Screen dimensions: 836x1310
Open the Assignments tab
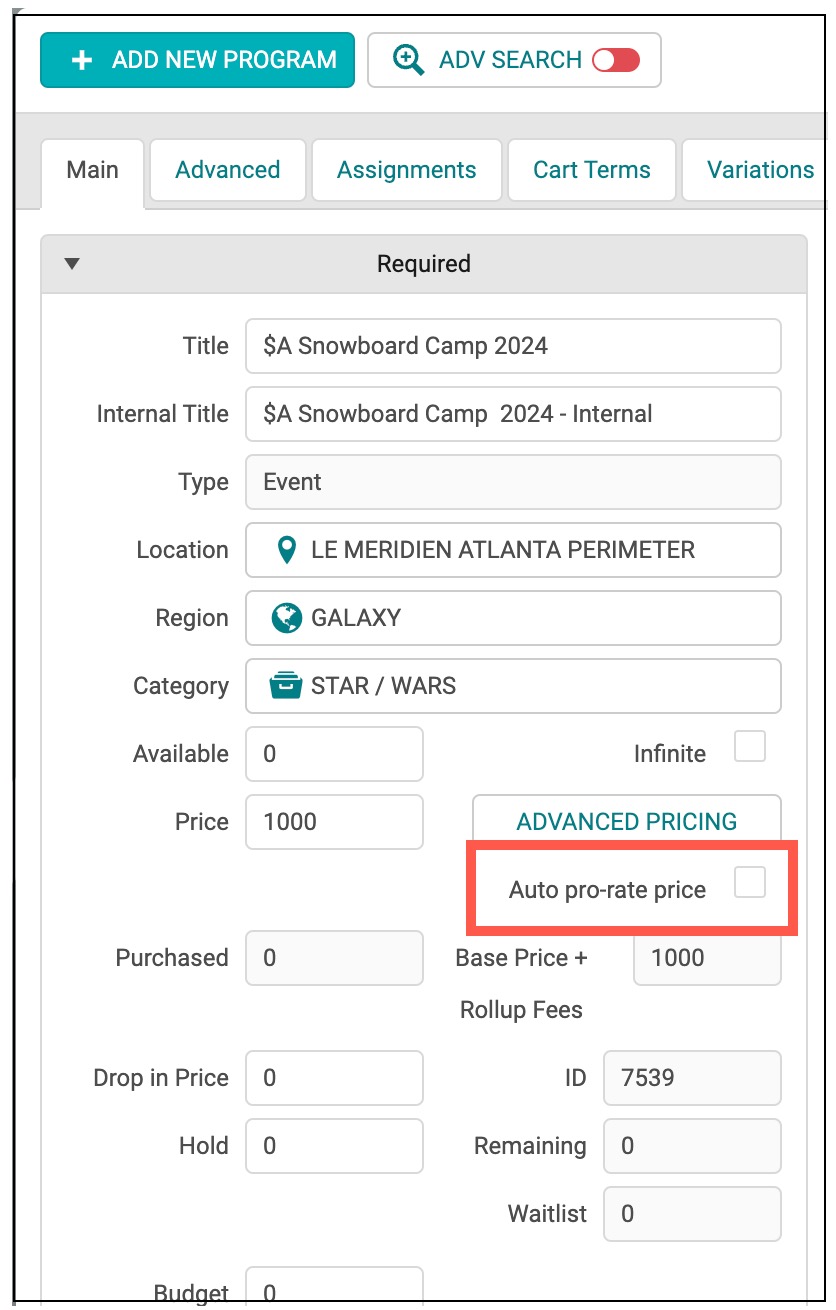(406, 170)
